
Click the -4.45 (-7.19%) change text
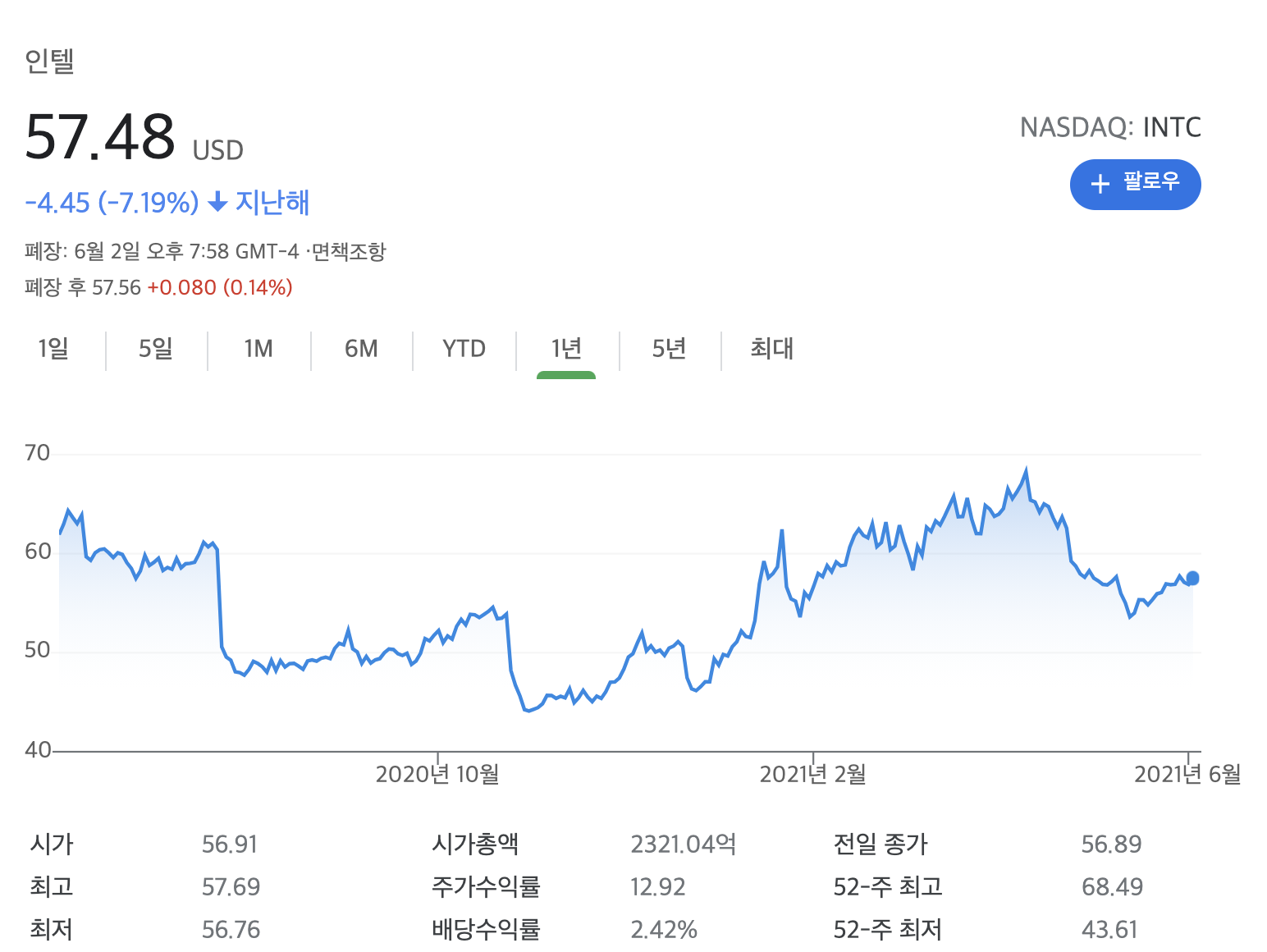(x=112, y=202)
